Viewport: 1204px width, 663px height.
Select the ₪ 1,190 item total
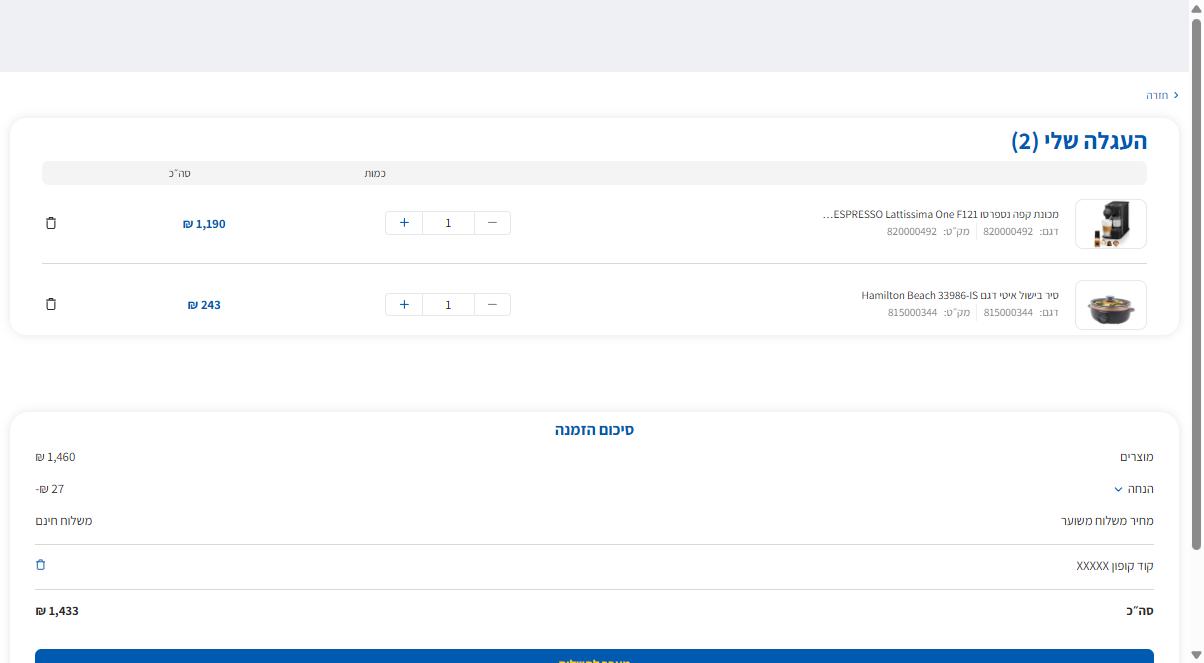point(204,224)
